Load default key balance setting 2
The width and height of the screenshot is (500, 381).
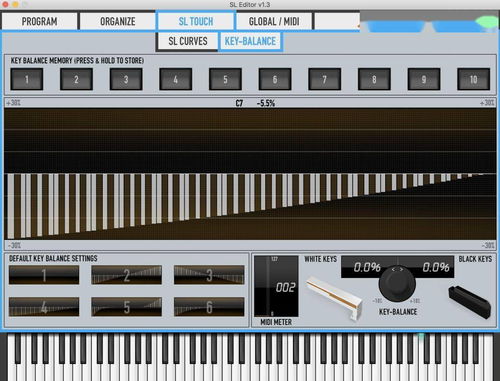click(127, 275)
